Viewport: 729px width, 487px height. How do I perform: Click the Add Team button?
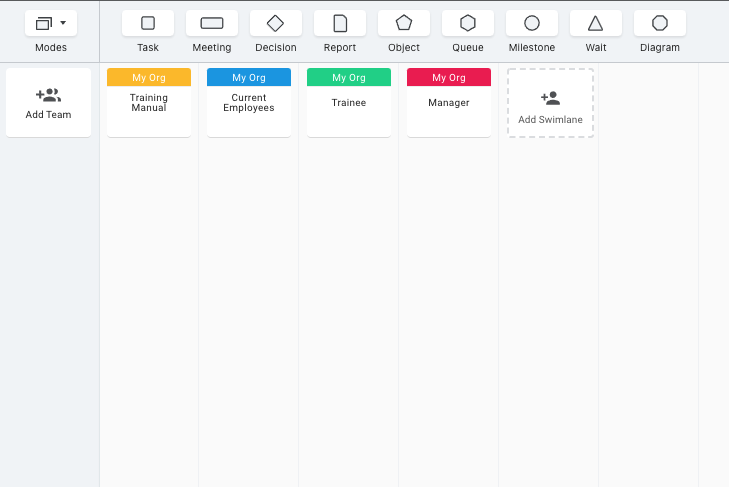tap(48, 103)
